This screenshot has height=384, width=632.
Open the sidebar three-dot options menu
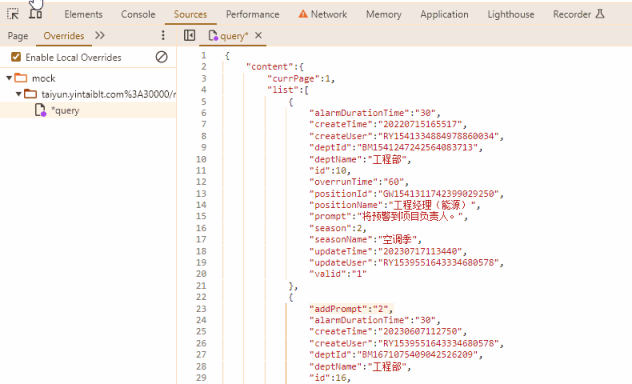163,35
